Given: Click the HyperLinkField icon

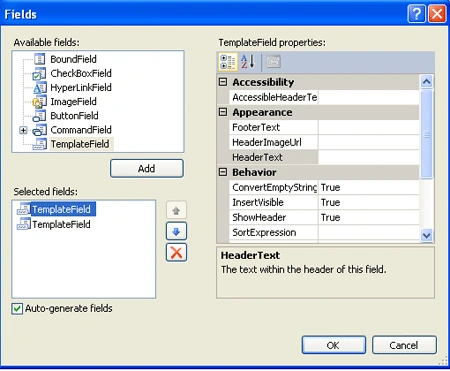Looking at the screenshot, I should 40,88.
